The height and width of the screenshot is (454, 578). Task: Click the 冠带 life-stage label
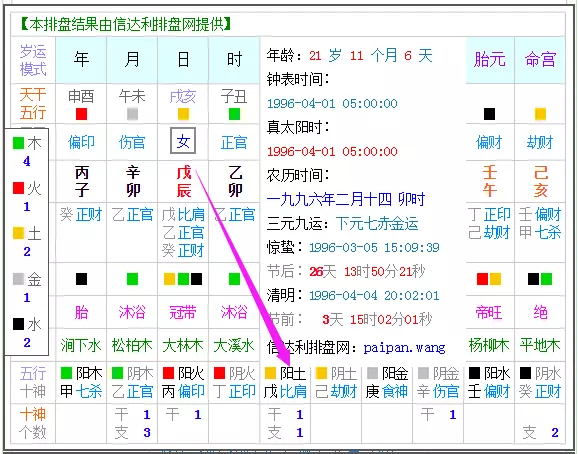pos(183,313)
